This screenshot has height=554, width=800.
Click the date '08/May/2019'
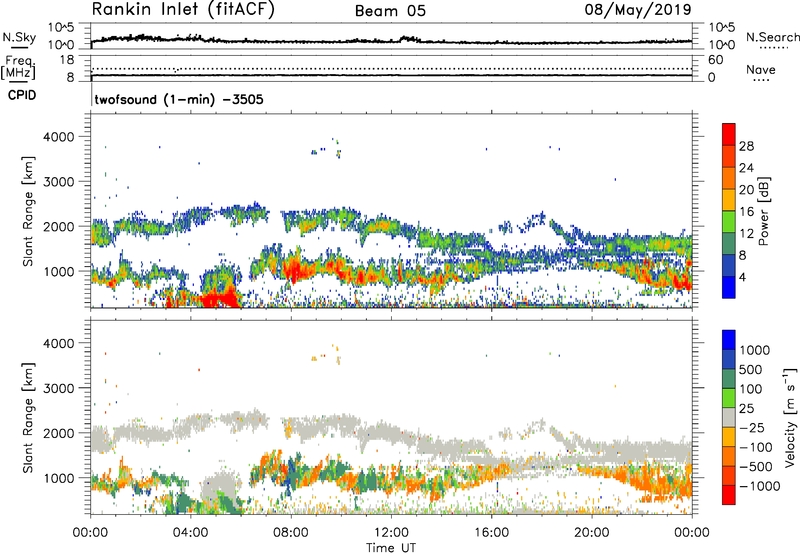(x=638, y=10)
